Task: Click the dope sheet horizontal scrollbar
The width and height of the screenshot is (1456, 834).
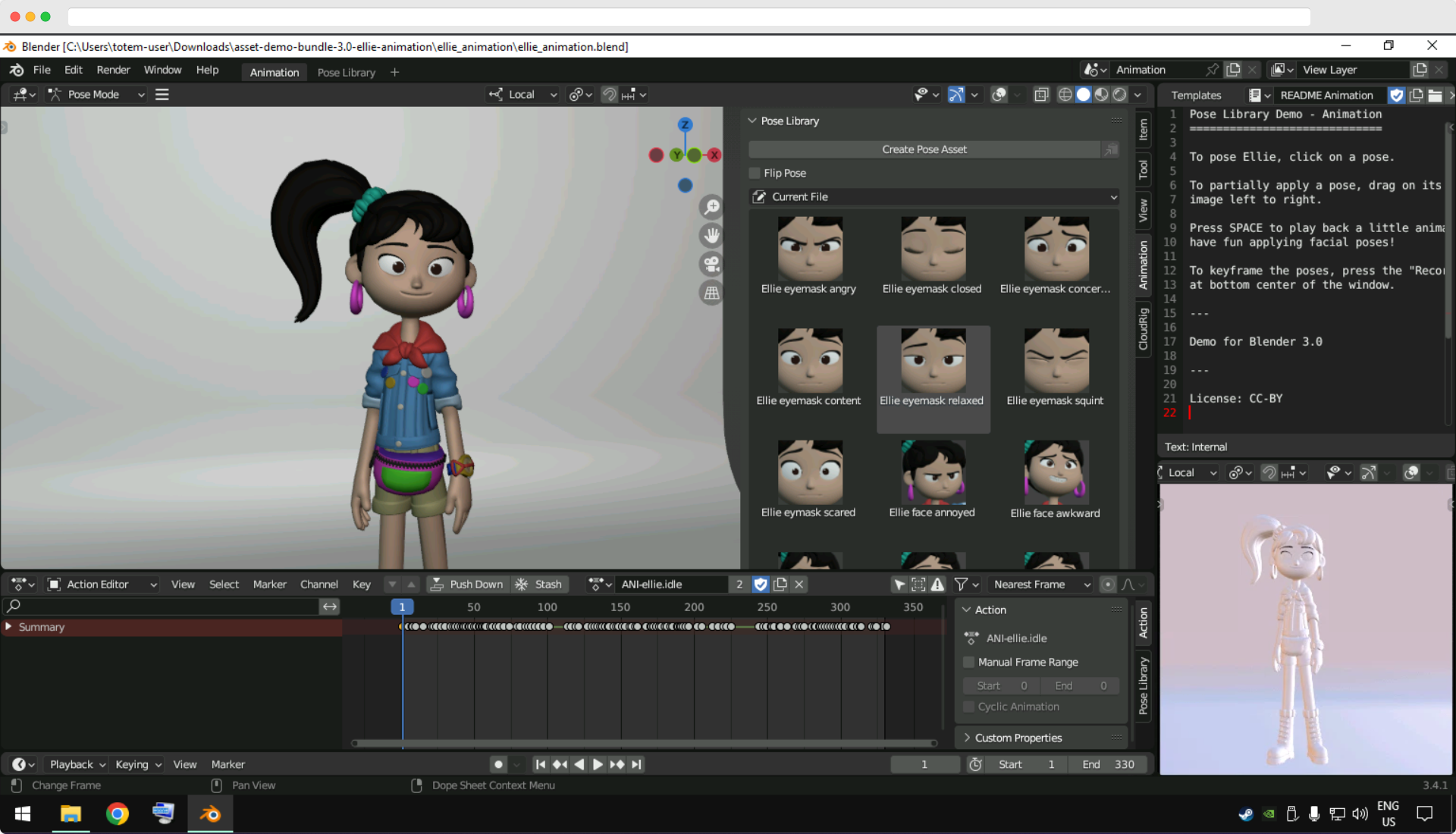Action: (645, 743)
